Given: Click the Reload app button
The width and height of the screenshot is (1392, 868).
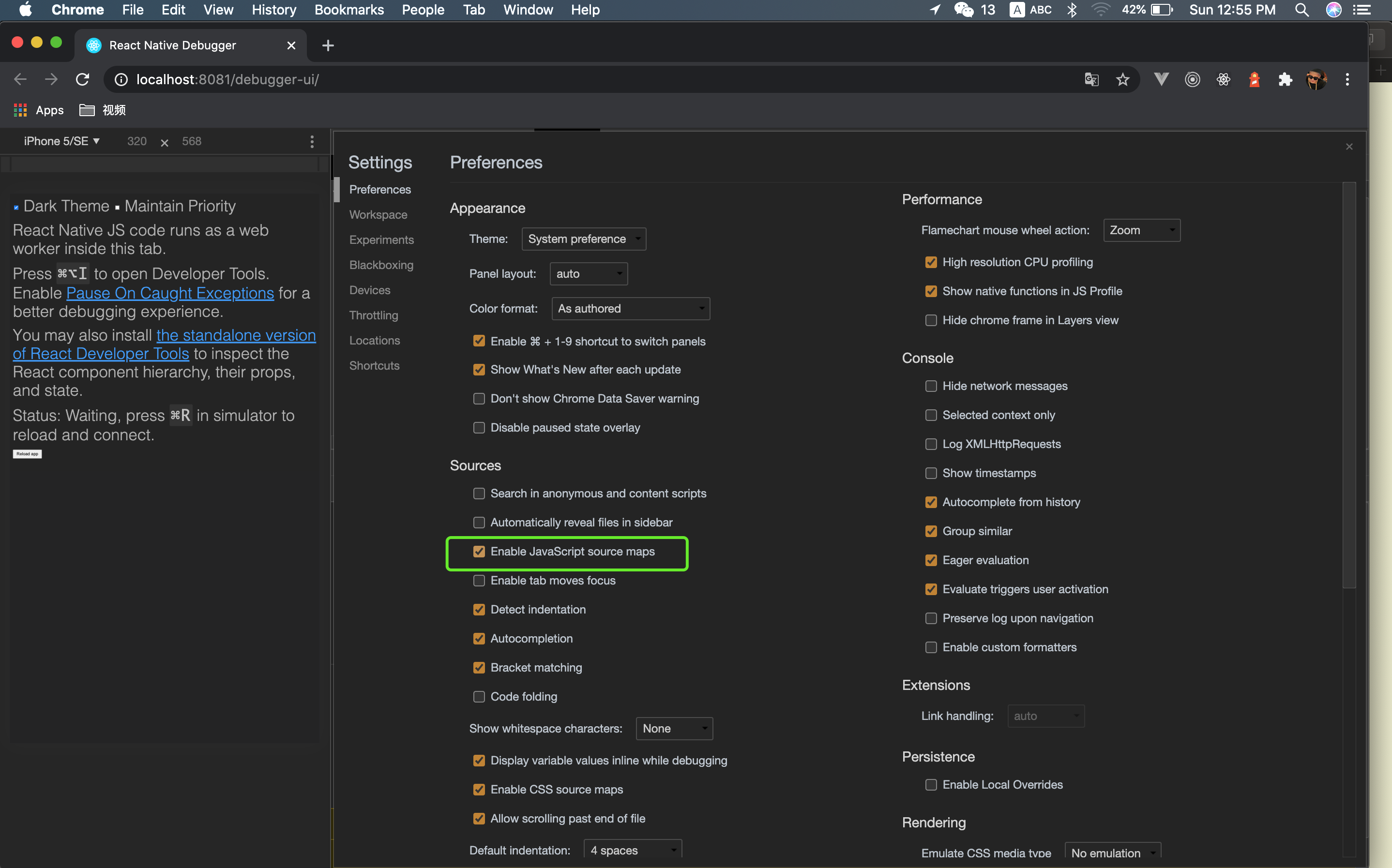Looking at the screenshot, I should click(27, 453).
